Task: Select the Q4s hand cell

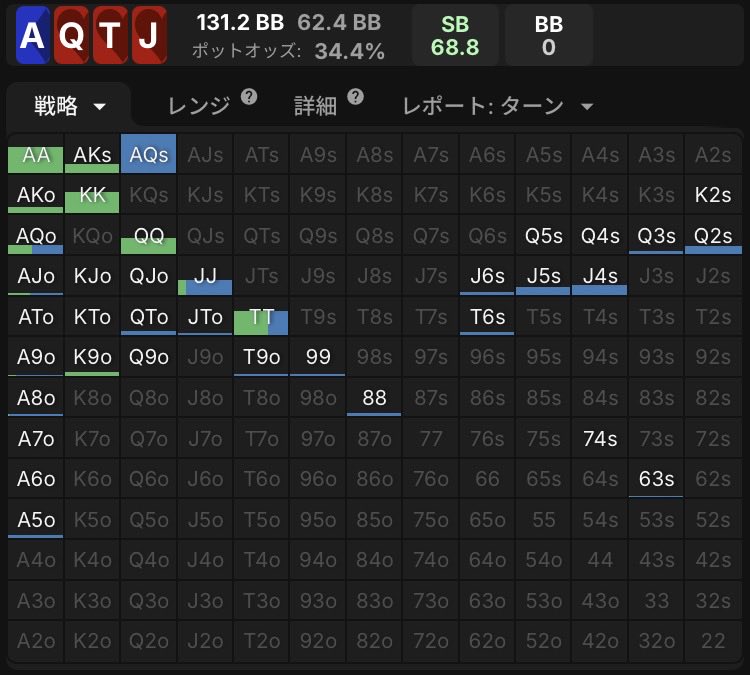Action: [x=600, y=235]
